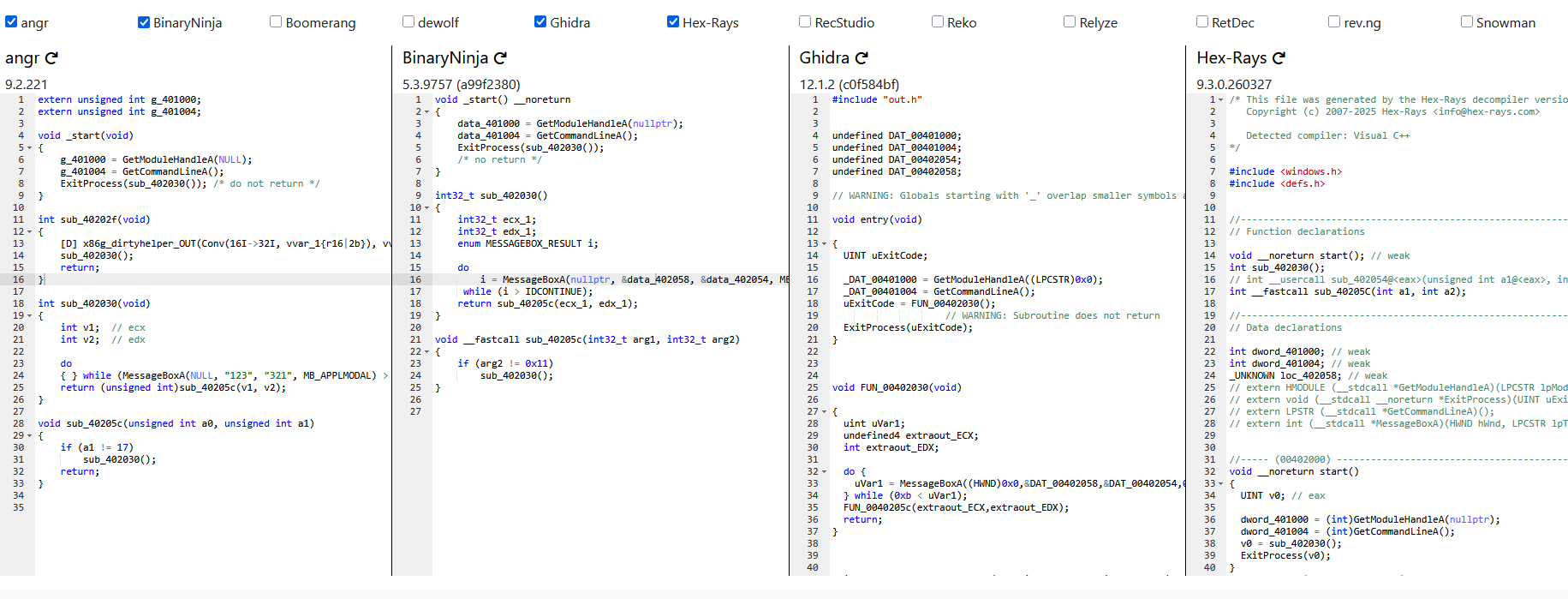1568x599 pixels.
Task: Collapse the fold at angr line 12
Action: click(x=30, y=231)
